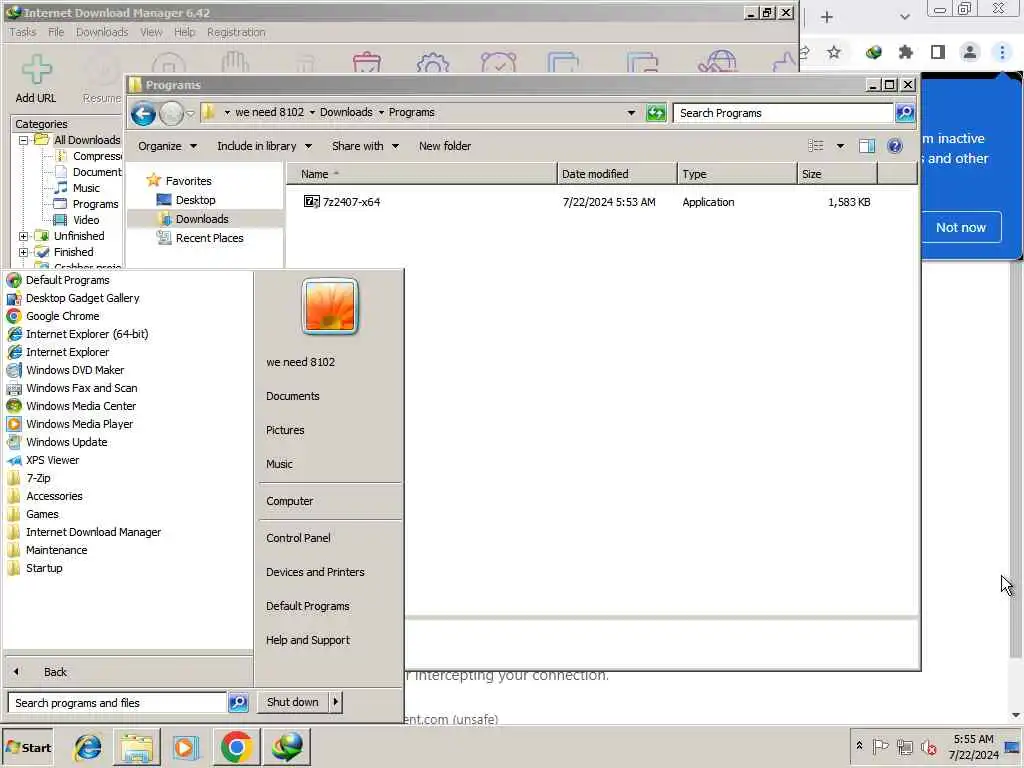Click Google Chrome taskbar icon
This screenshot has width=1024, height=768.
[236, 747]
